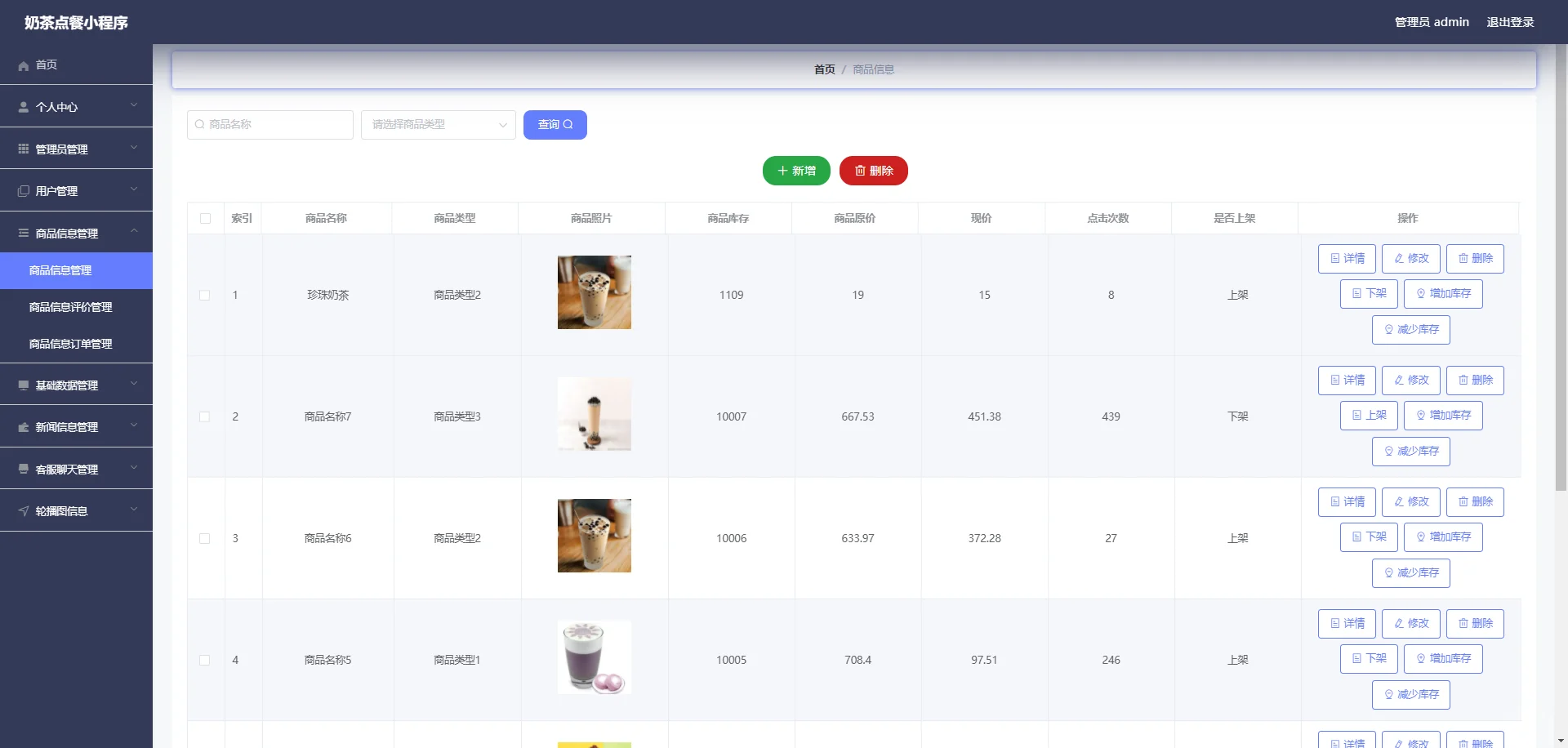Open 商品信息评价管理 from sidebar menu
The width and height of the screenshot is (1568, 748).
point(69,307)
